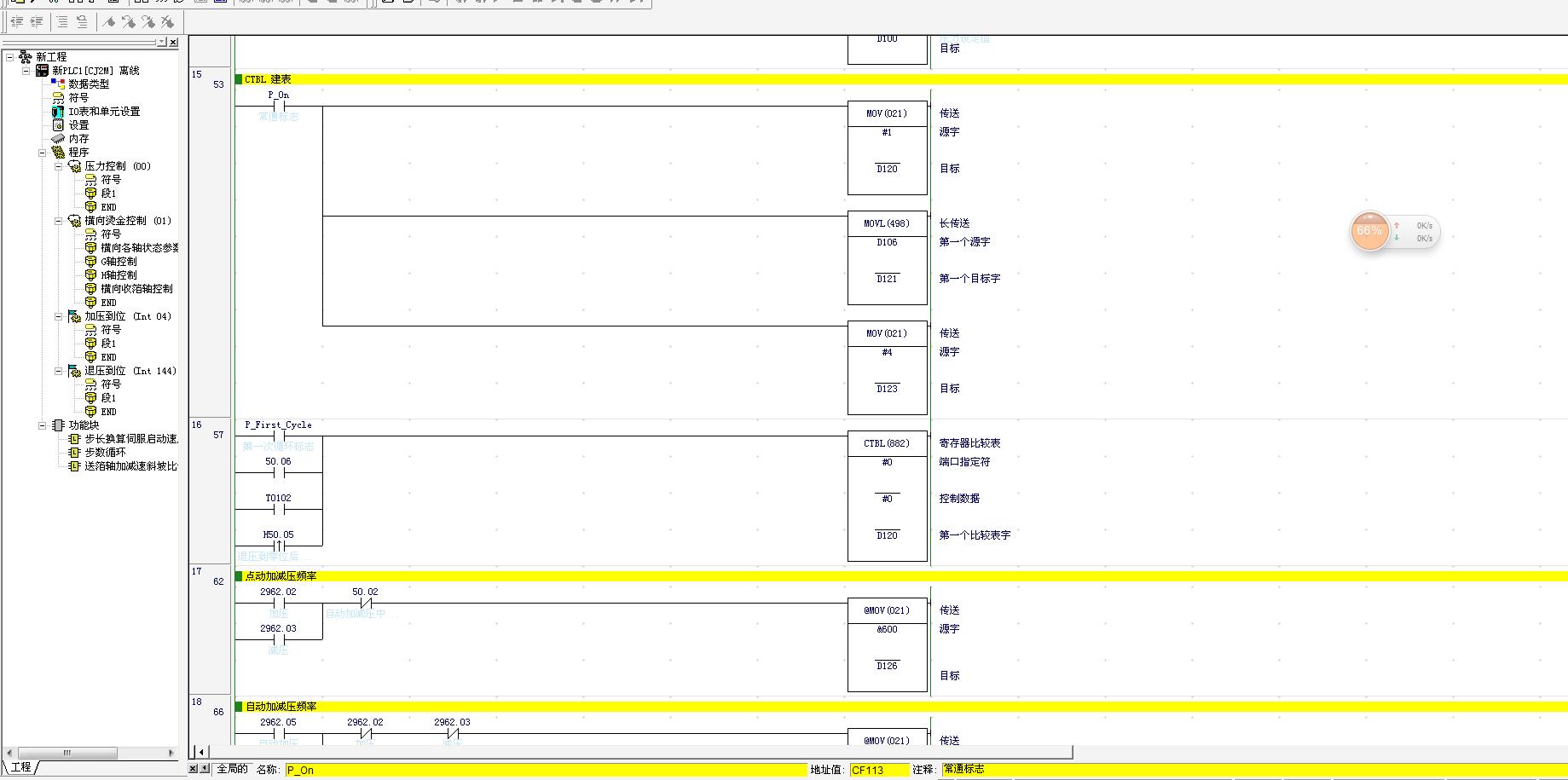Click the 66% floating speed monitor widget
Screen dimensions: 1568x780
(1369, 231)
